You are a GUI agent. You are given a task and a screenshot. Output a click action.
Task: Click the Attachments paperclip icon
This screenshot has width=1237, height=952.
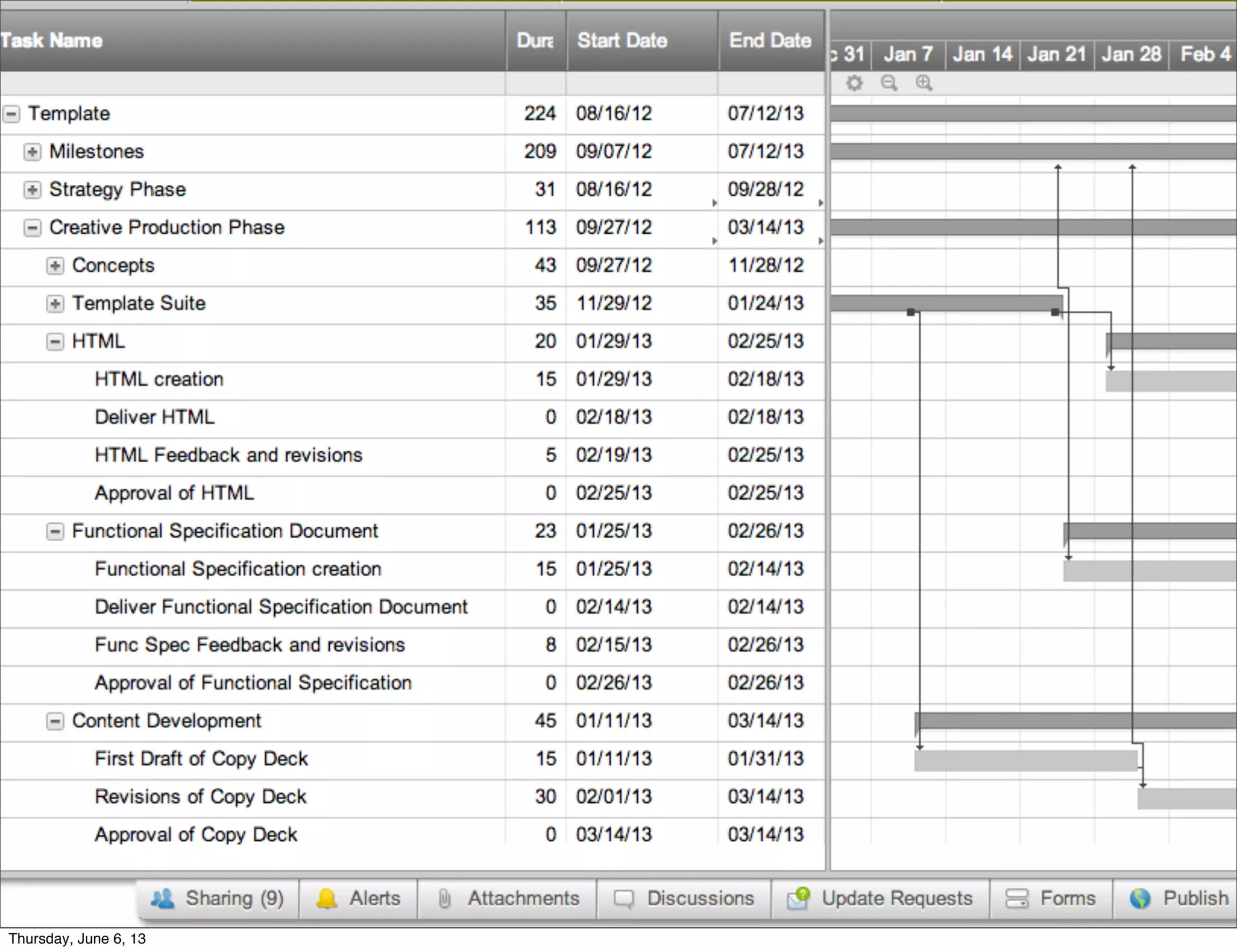click(x=445, y=899)
